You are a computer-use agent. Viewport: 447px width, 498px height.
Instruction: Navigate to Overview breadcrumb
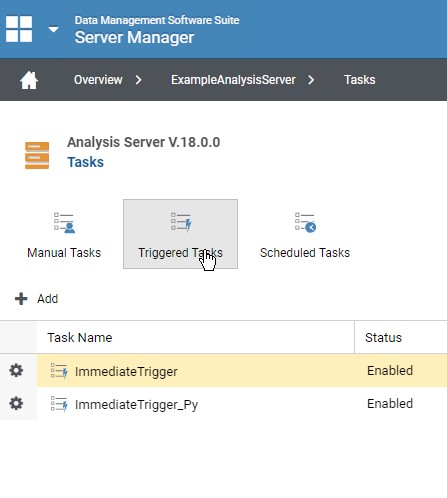coord(98,80)
